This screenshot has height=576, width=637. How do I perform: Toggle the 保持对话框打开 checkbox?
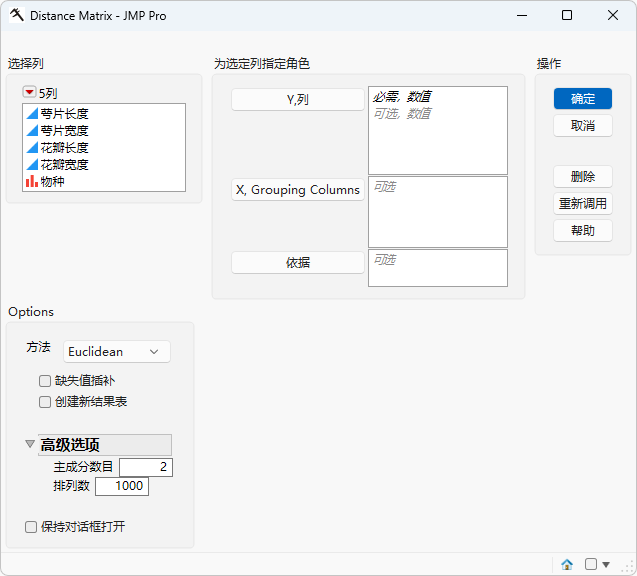coord(31,527)
